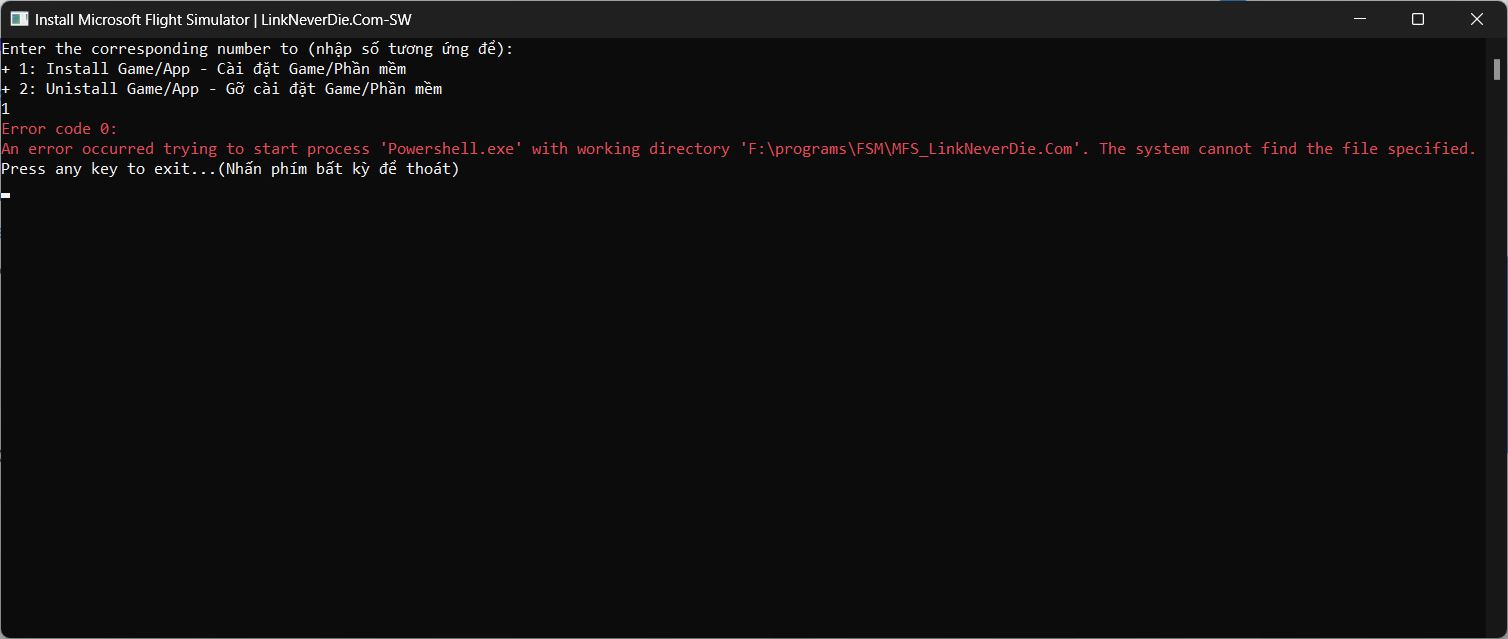Click the red 'Error code 0:' text
The height and width of the screenshot is (639, 1508).
(59, 129)
